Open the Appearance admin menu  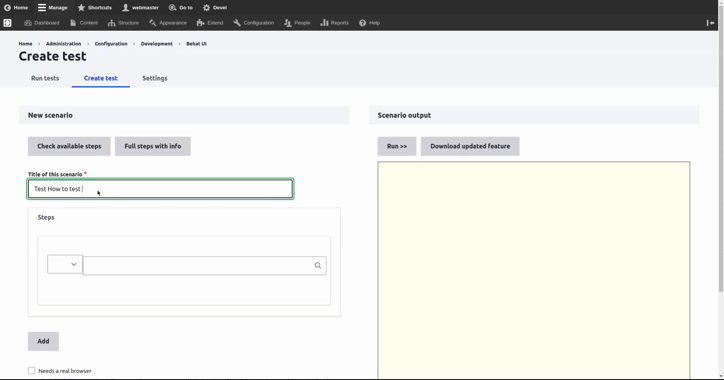(x=168, y=23)
